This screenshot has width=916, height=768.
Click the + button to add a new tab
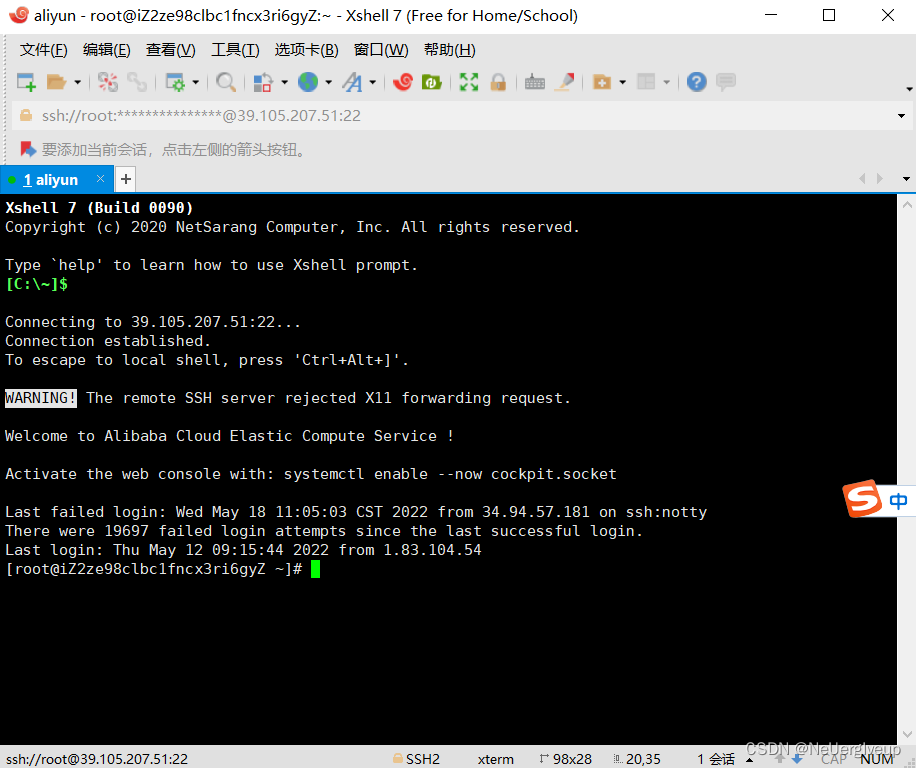pyautogui.click(x=125, y=179)
